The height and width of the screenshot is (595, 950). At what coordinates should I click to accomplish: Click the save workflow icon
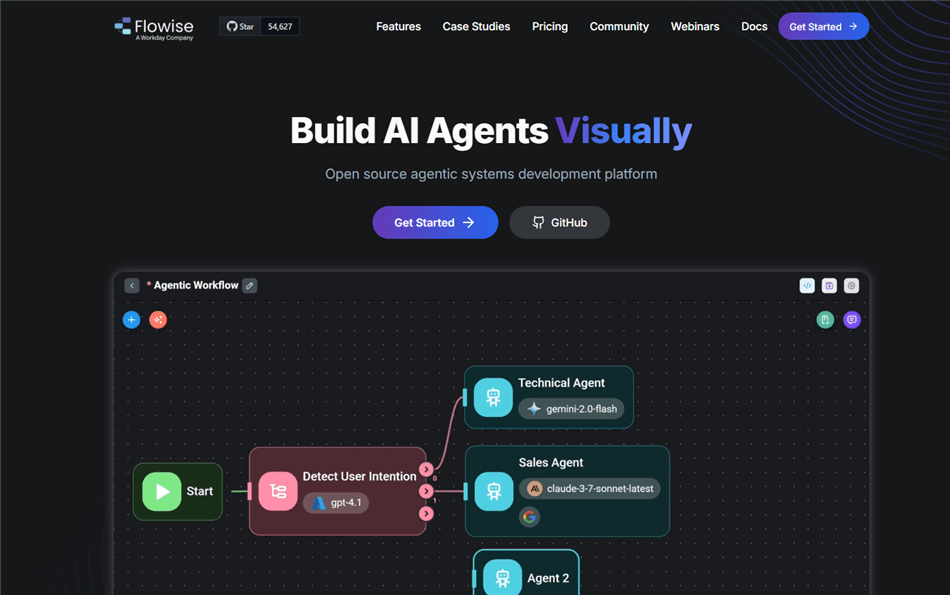(829, 285)
